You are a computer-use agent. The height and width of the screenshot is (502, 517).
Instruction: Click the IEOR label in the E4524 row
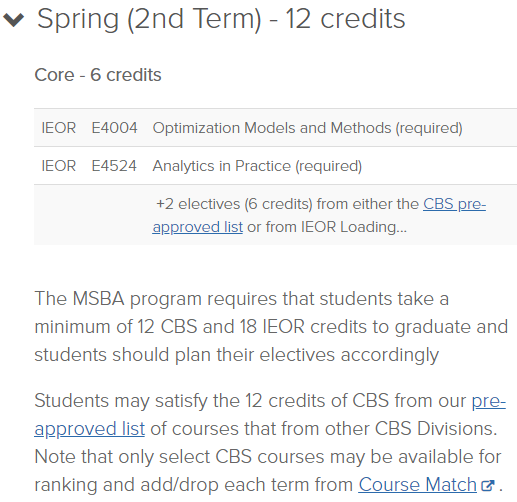(x=59, y=166)
